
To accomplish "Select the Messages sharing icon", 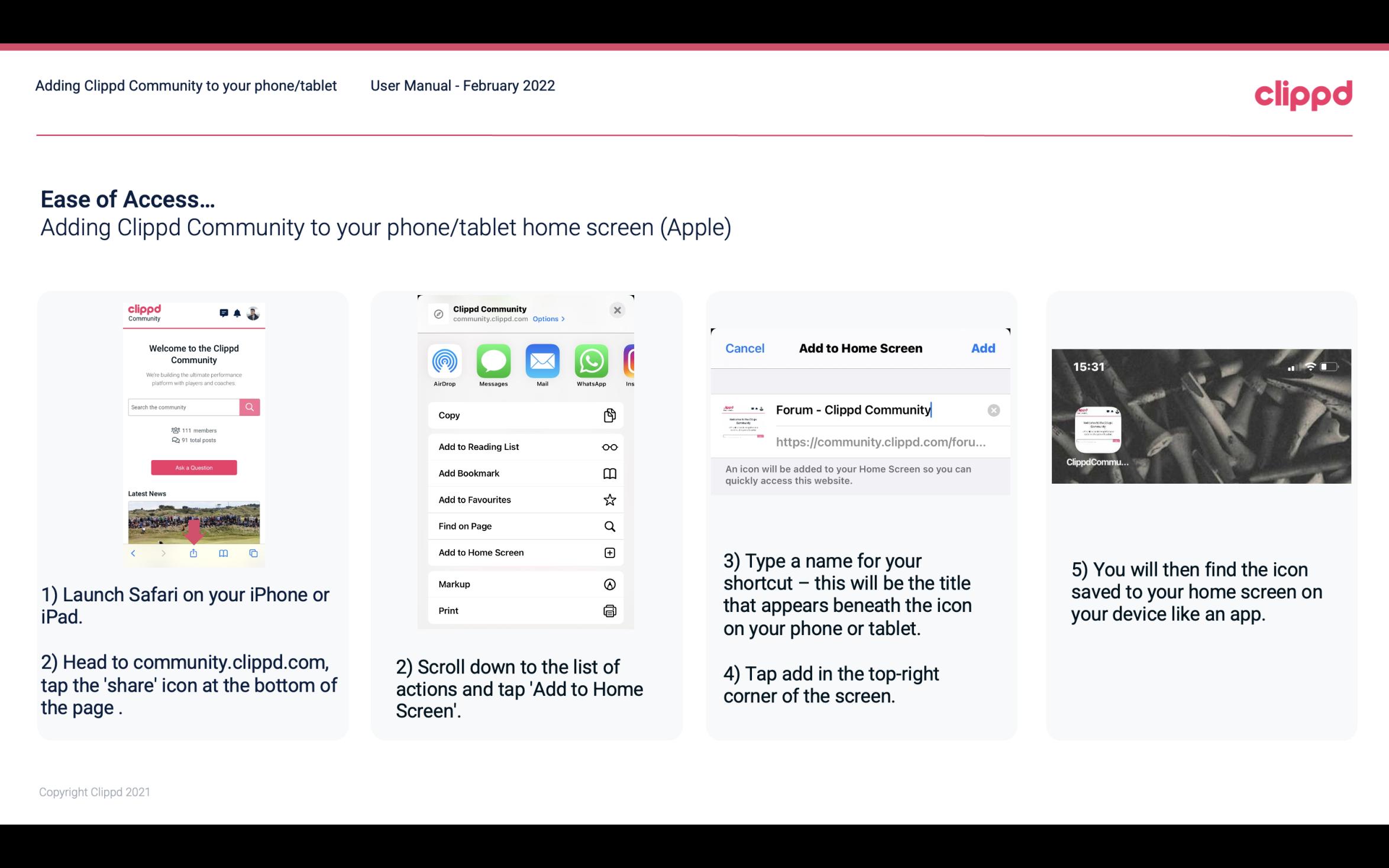I will point(492,361).
